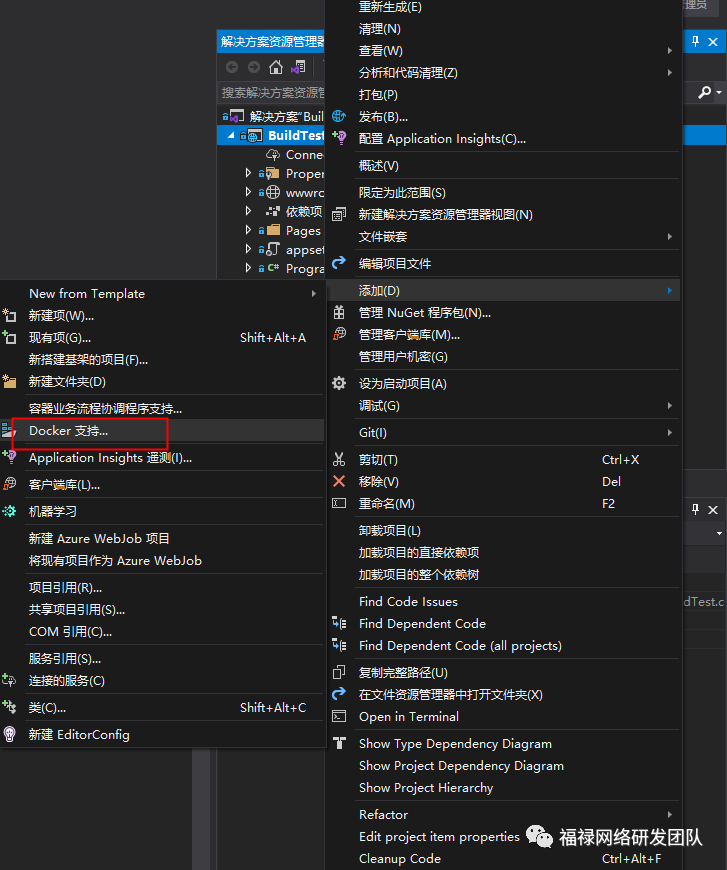The width and height of the screenshot is (727, 870).
Task: Open the Git(I) submenu
Action: [x=503, y=433]
